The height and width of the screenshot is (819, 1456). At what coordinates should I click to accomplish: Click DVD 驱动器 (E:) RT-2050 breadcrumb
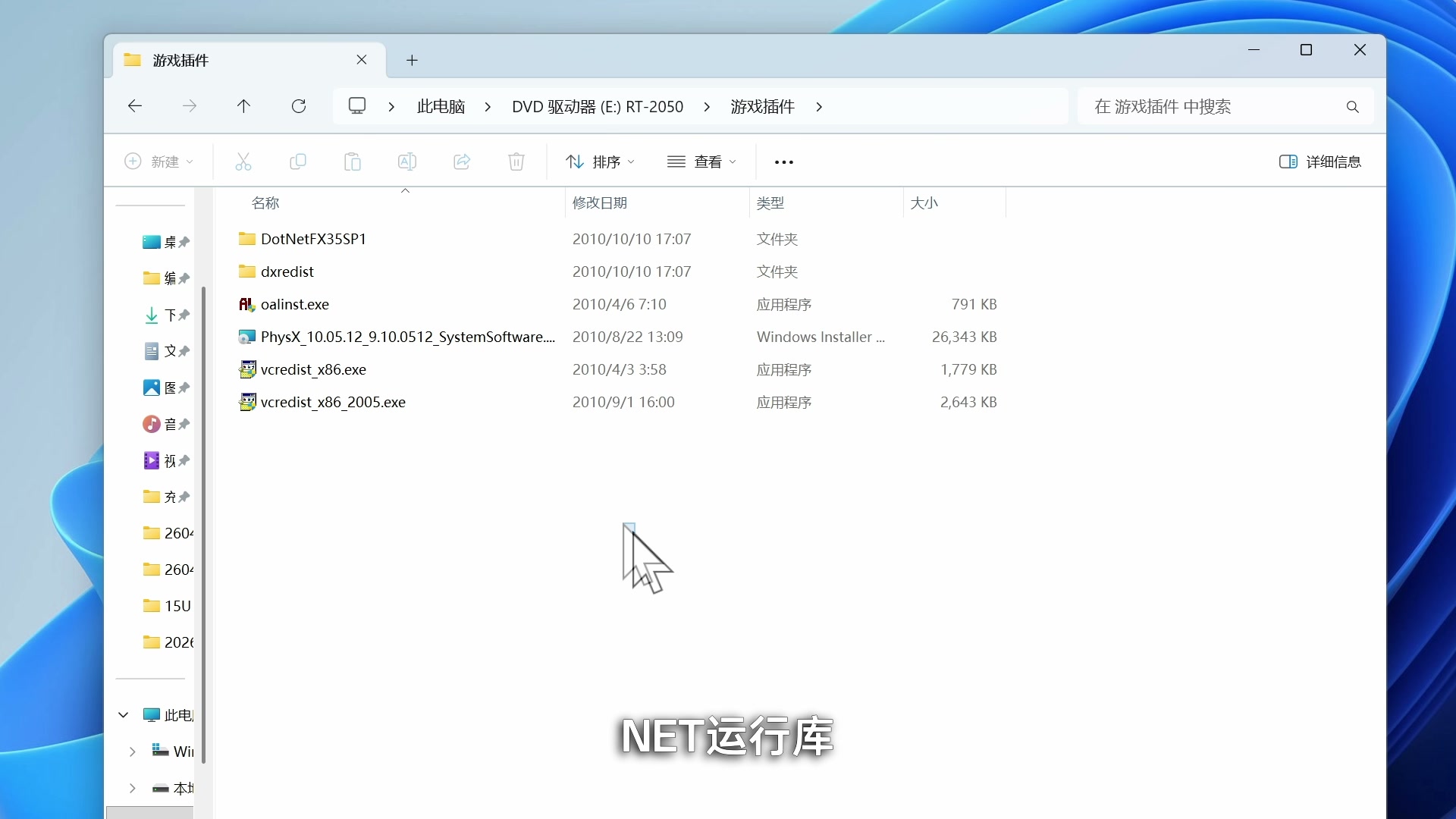[x=598, y=107]
